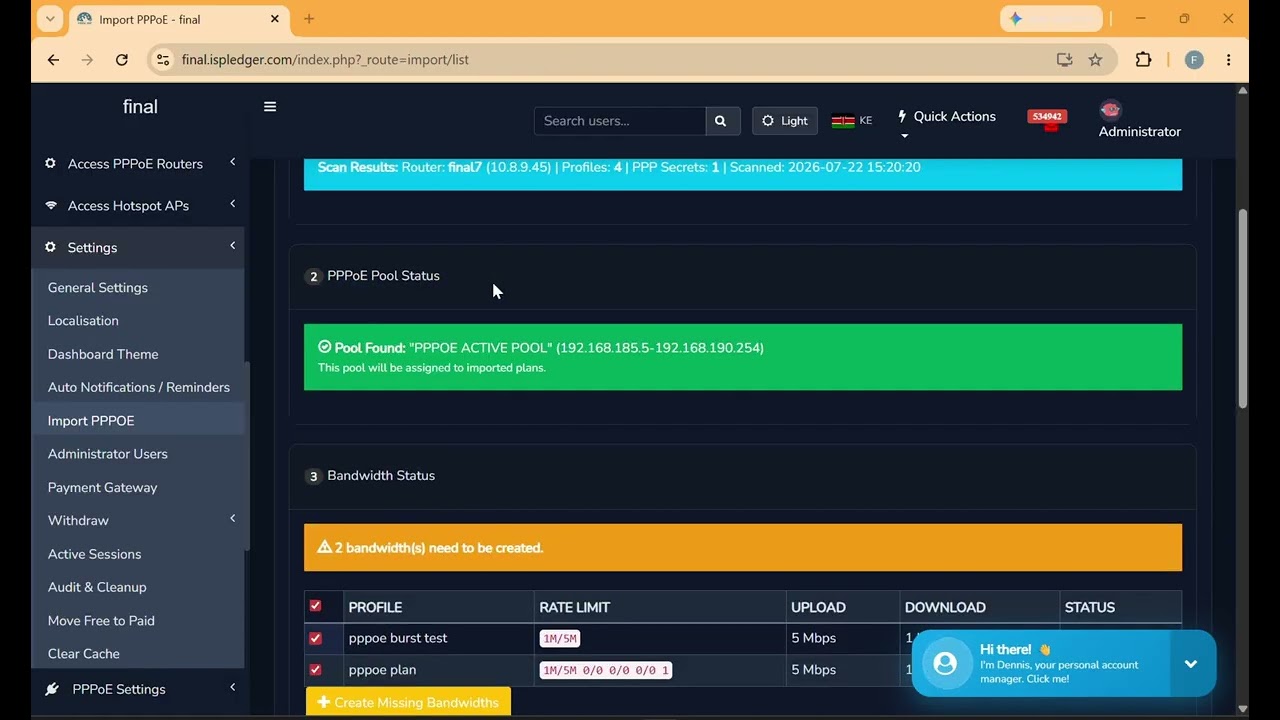
Task: Toggle the select-all checkbox in table header
Action: pos(315,606)
